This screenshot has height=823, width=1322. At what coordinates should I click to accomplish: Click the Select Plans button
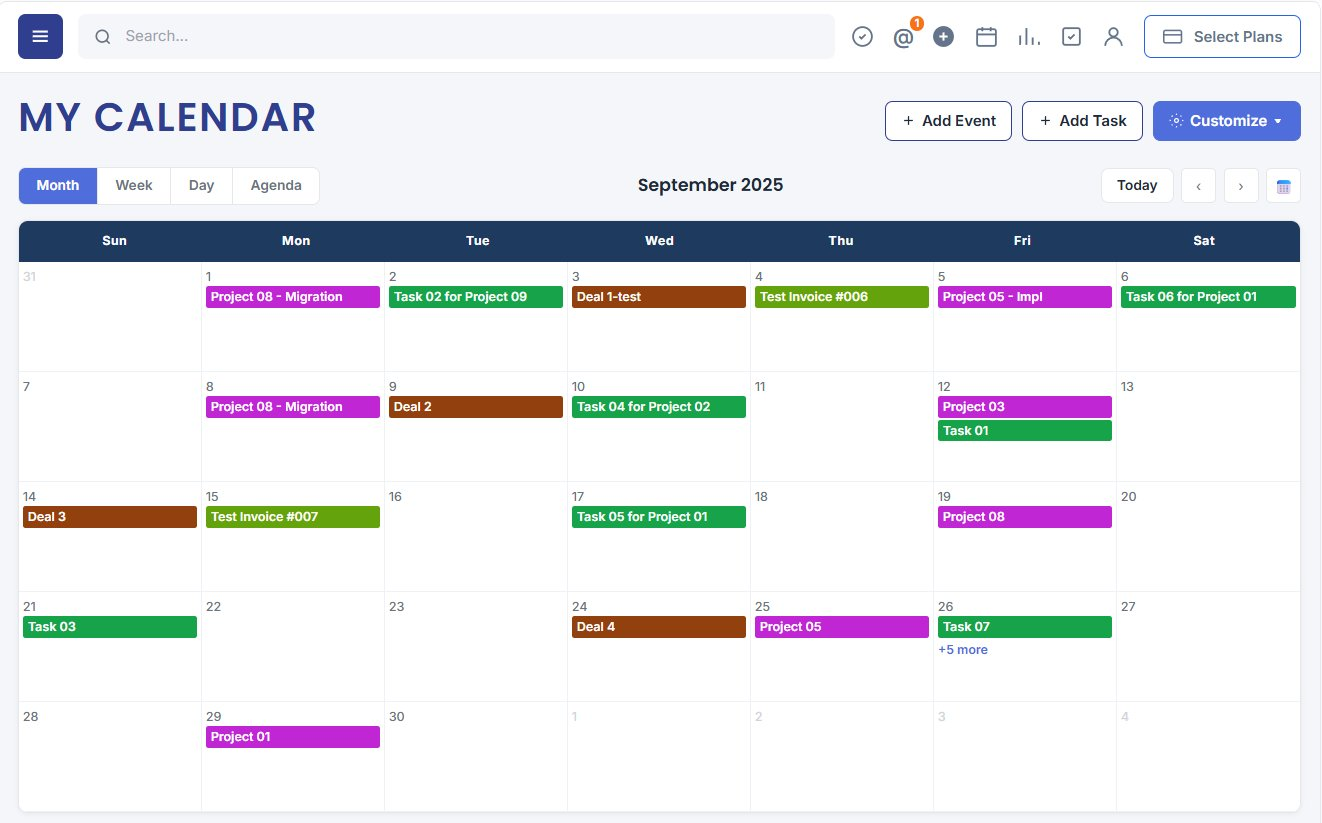coord(1222,36)
